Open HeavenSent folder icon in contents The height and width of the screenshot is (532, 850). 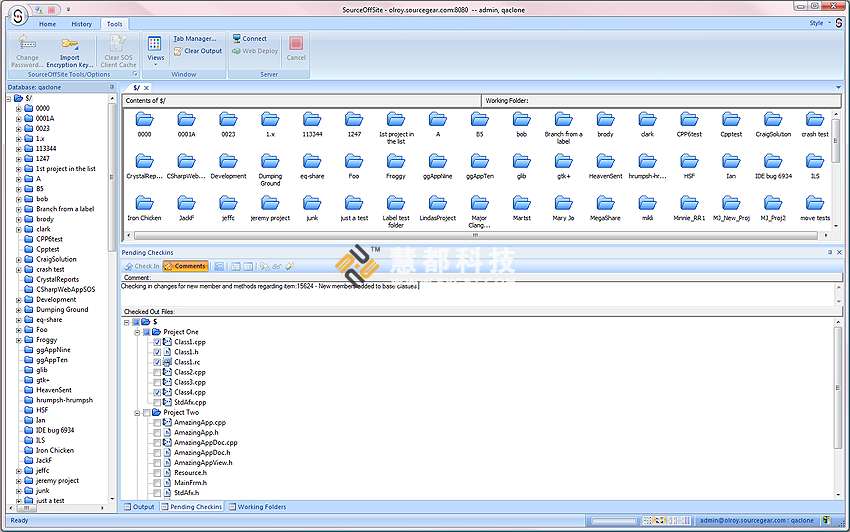606,161
